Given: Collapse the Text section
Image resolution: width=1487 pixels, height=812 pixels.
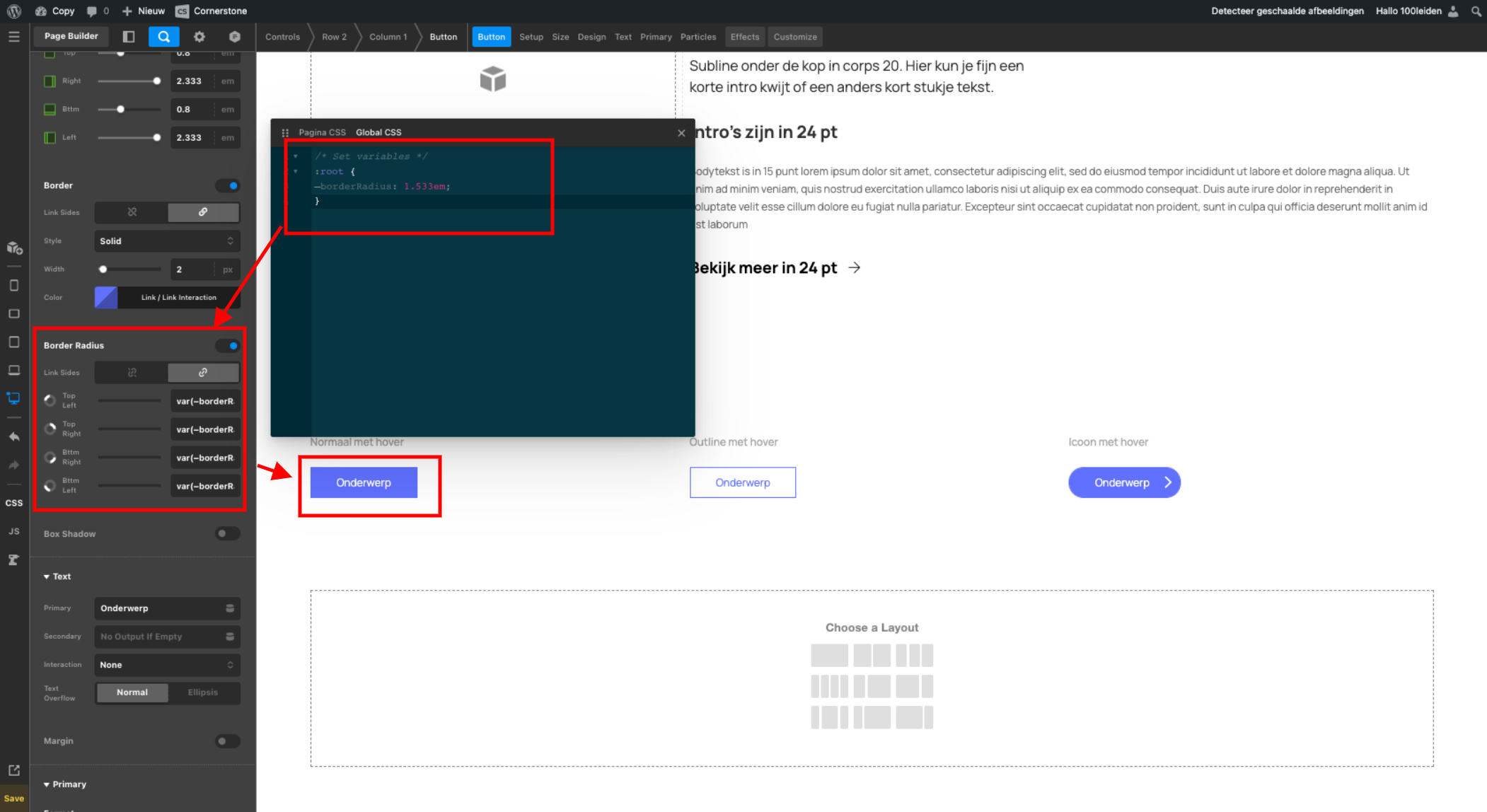Looking at the screenshot, I should pos(57,576).
